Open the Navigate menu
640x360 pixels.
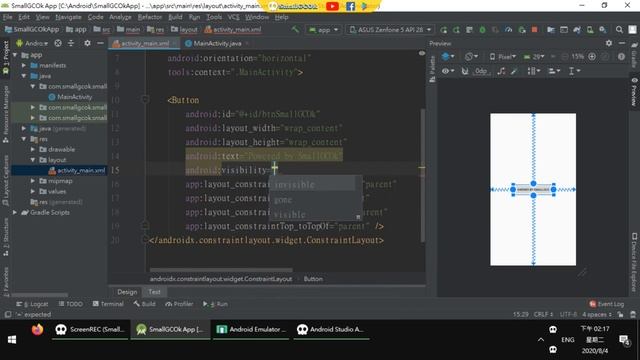(68, 17)
